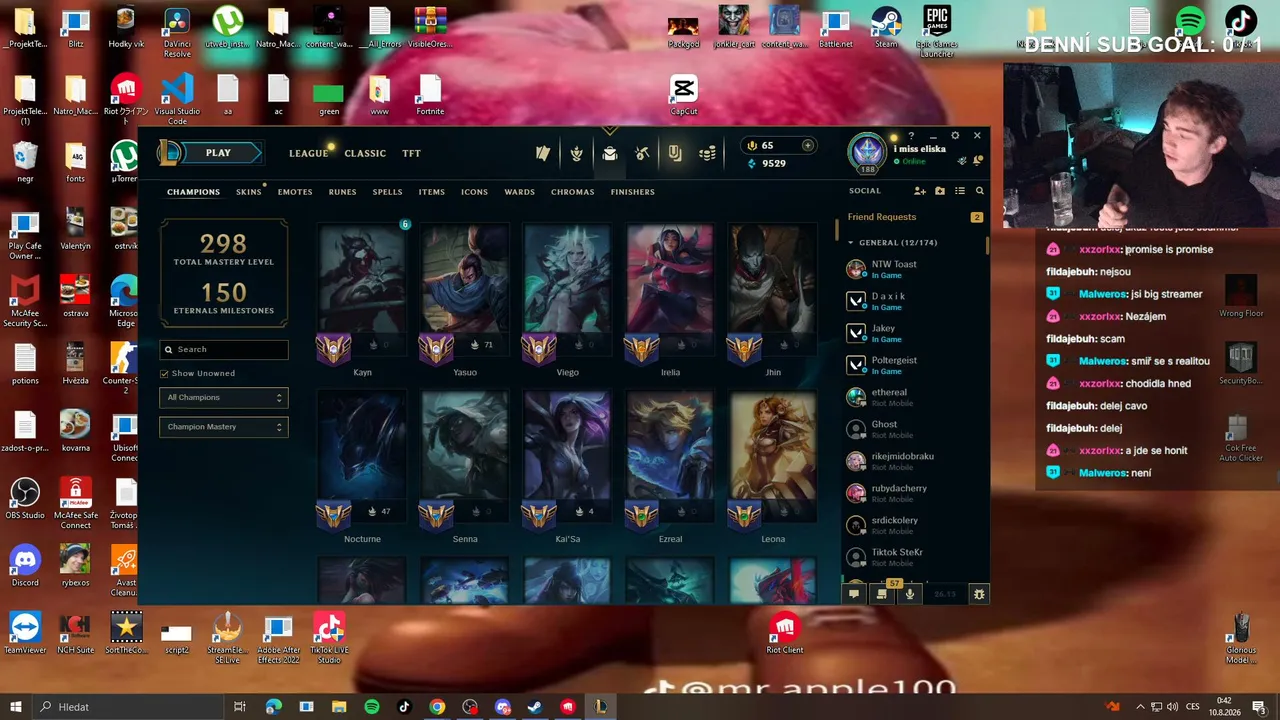The height and width of the screenshot is (720, 1280).
Task: Open the League nav item
Action: (309, 153)
